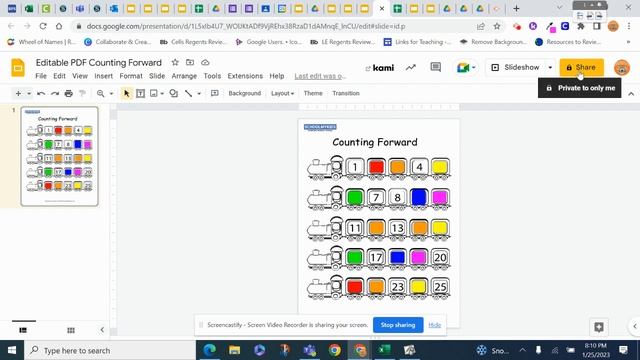640x360 pixels.
Task: Click the Hide link in sharing bar
Action: pyautogui.click(x=435, y=325)
